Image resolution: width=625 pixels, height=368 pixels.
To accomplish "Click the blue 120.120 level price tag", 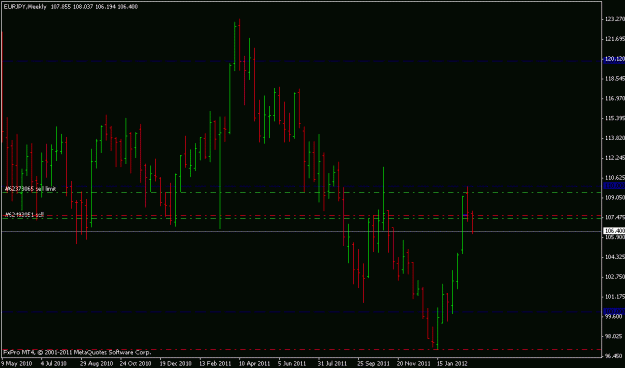I will [x=614, y=59].
